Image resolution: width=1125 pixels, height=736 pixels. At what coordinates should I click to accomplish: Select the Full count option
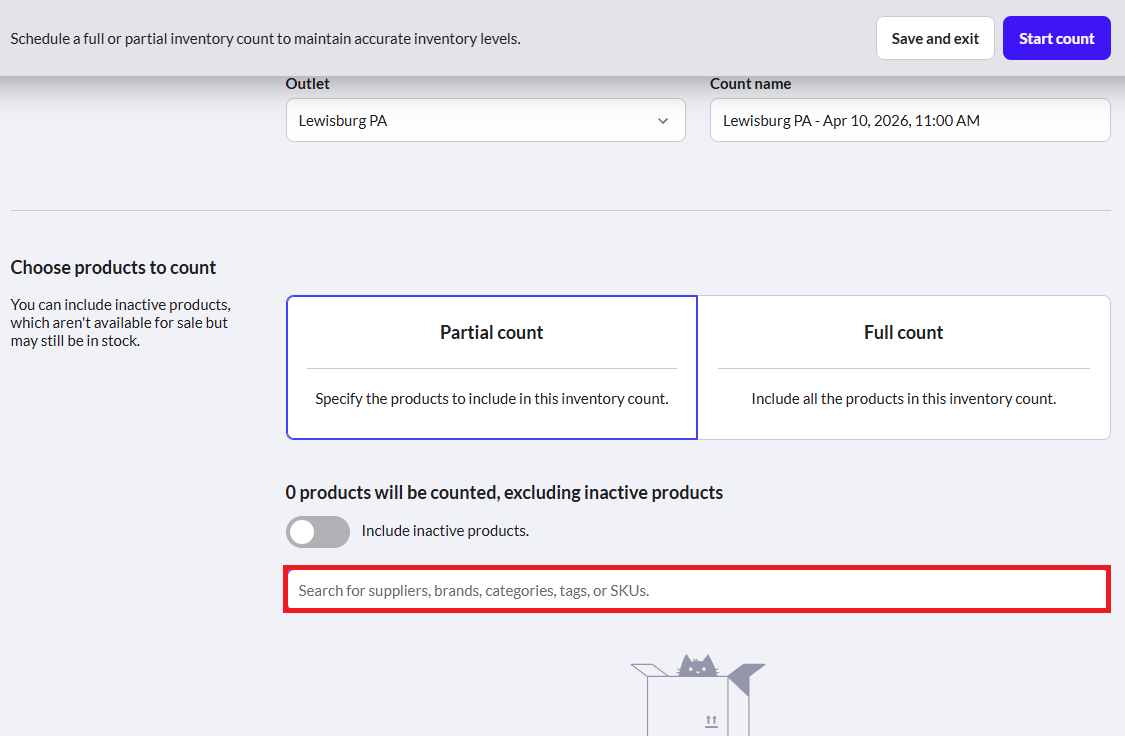pos(903,367)
